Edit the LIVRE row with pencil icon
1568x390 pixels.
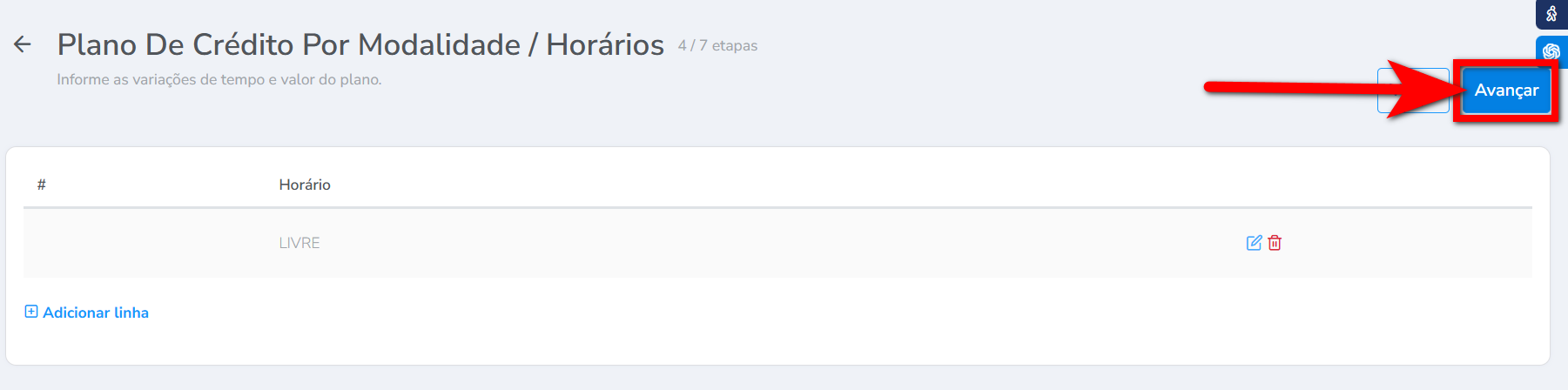tap(1254, 243)
